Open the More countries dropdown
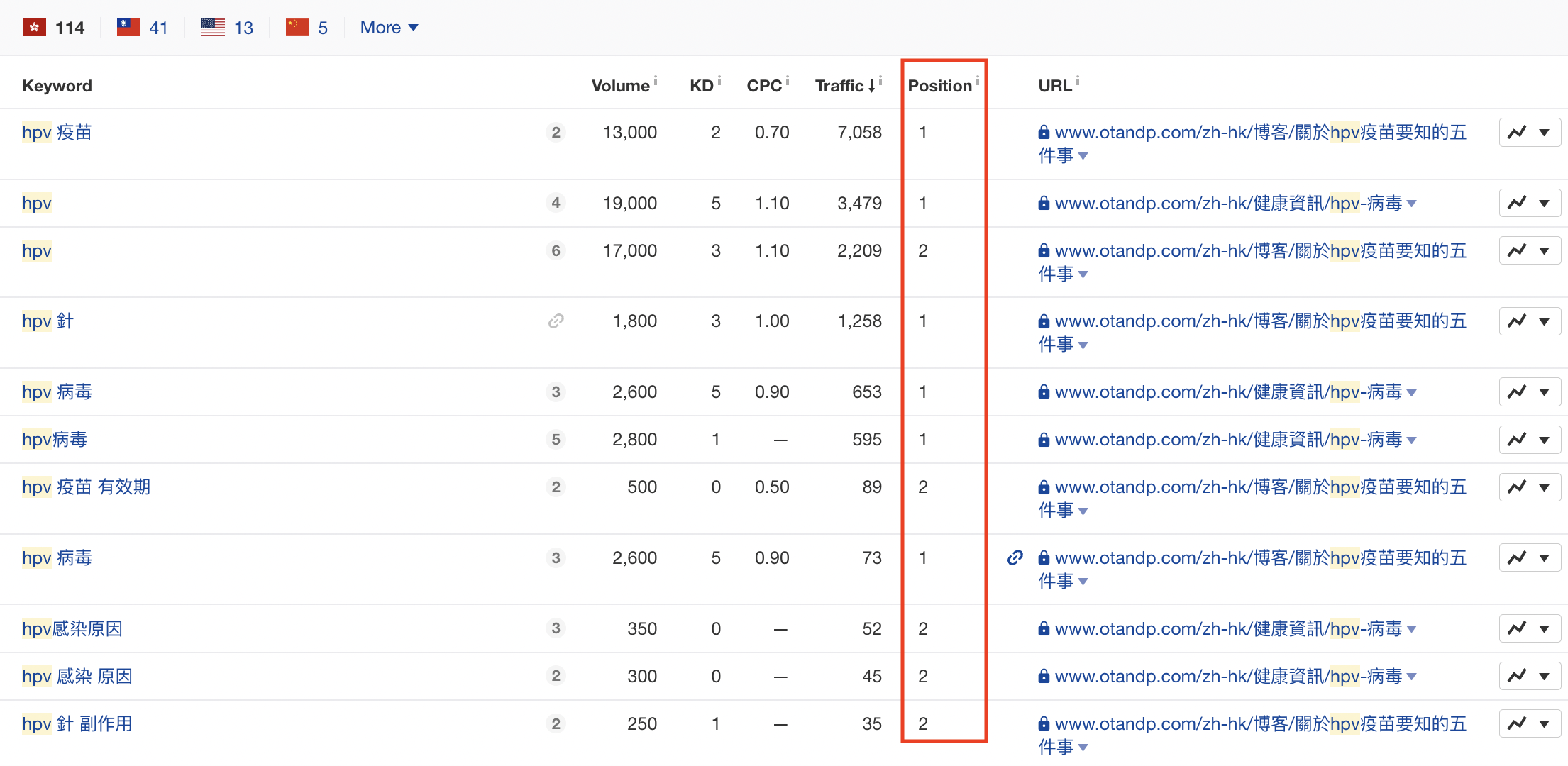 pos(389,27)
